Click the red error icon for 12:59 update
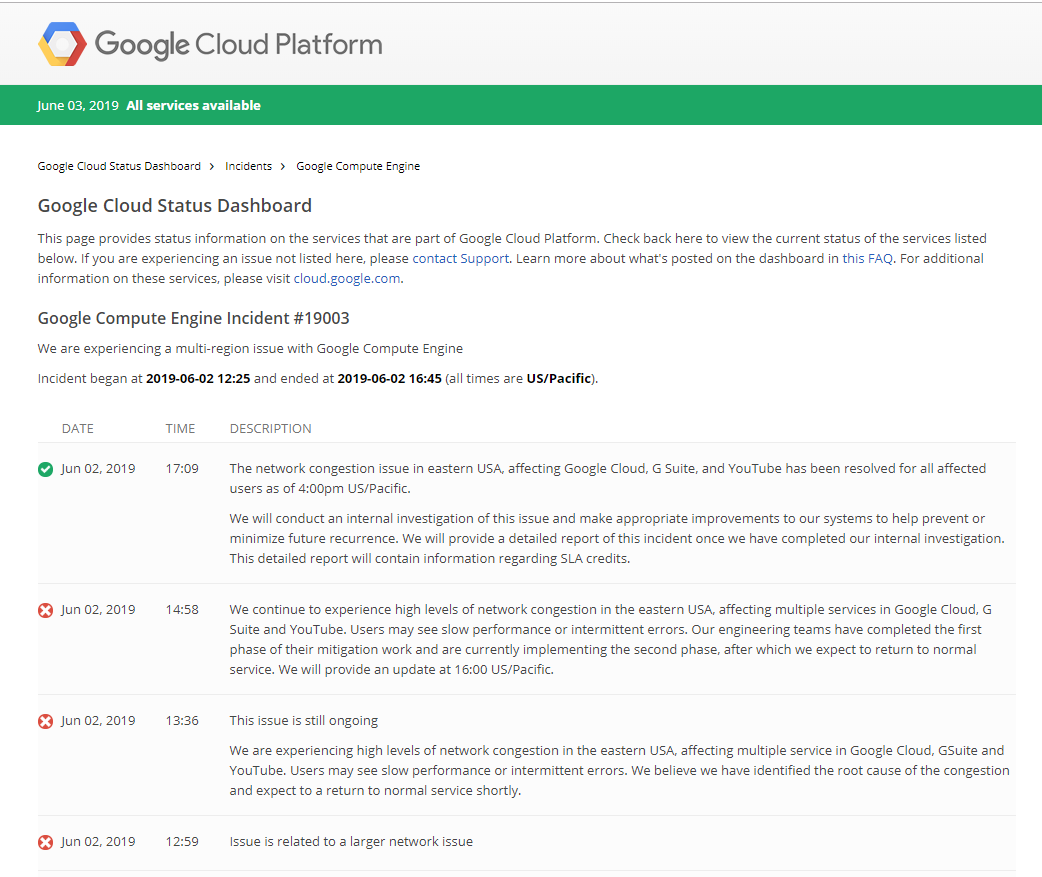 coord(45,842)
